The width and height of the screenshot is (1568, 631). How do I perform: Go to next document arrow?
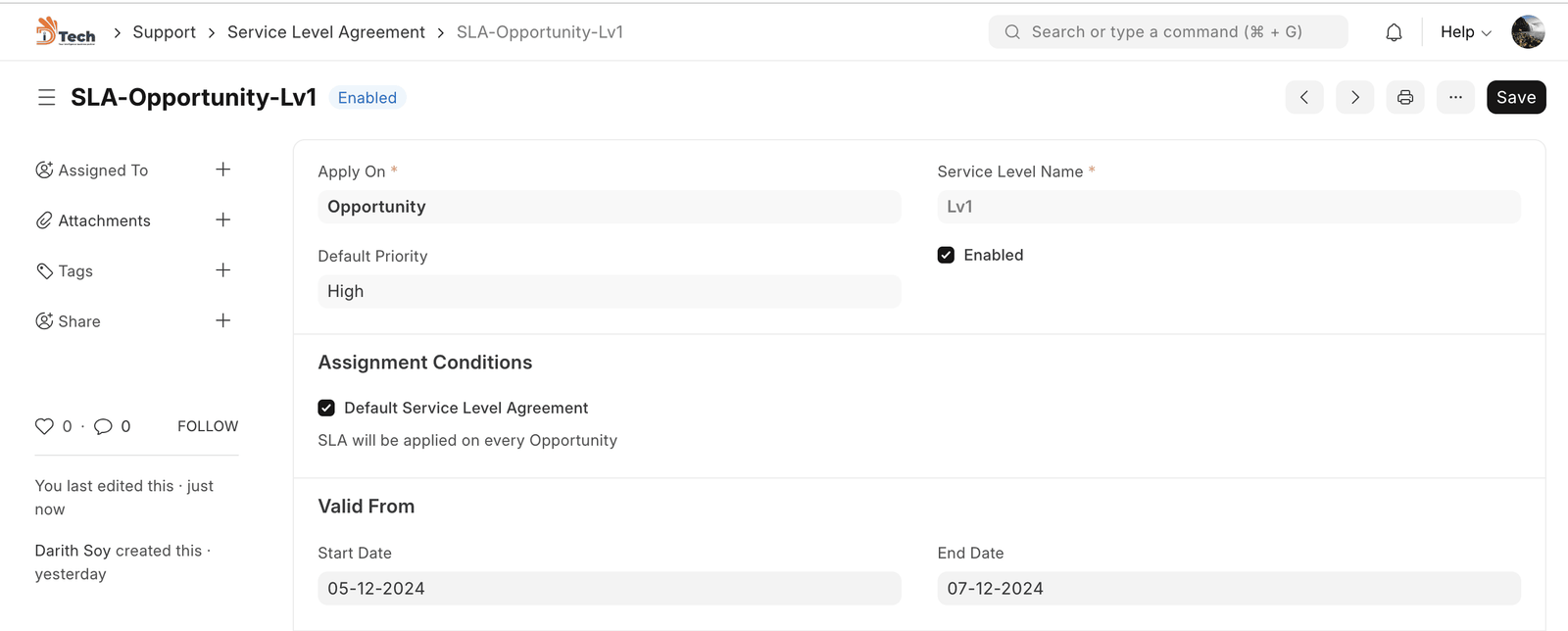[1354, 97]
